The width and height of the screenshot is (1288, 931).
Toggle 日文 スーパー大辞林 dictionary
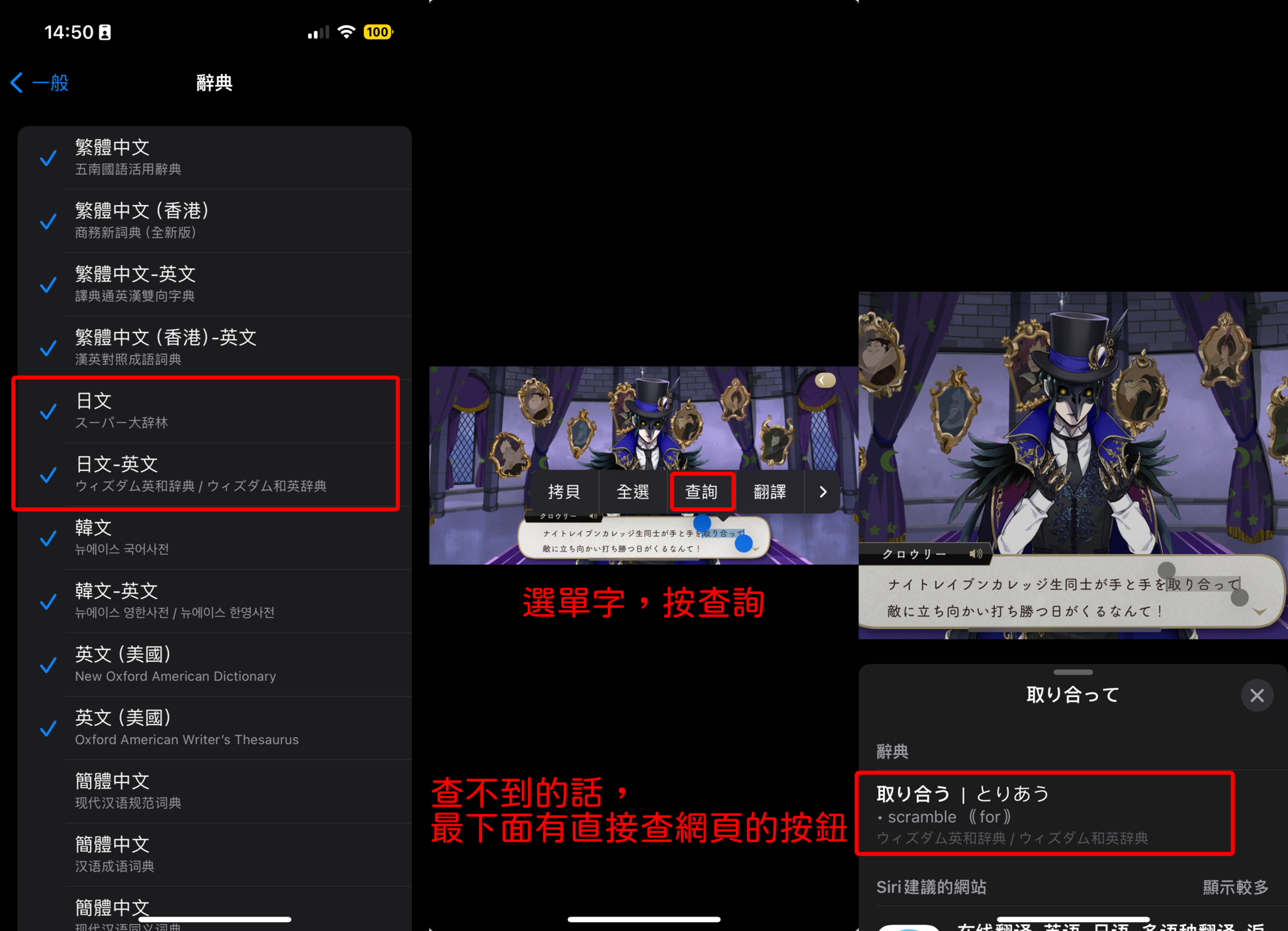(x=214, y=411)
